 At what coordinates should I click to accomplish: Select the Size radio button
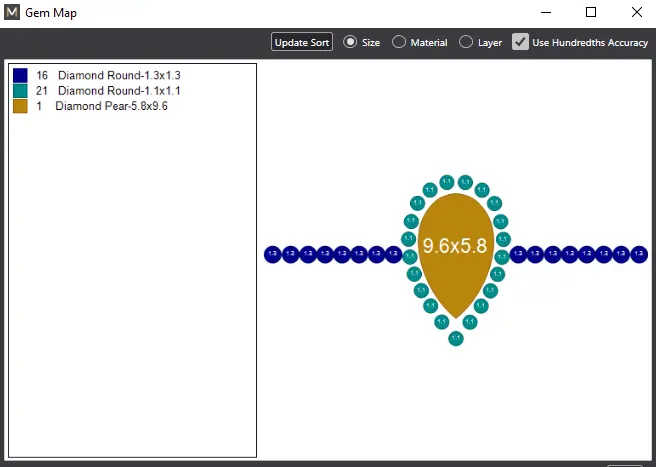[x=350, y=42]
